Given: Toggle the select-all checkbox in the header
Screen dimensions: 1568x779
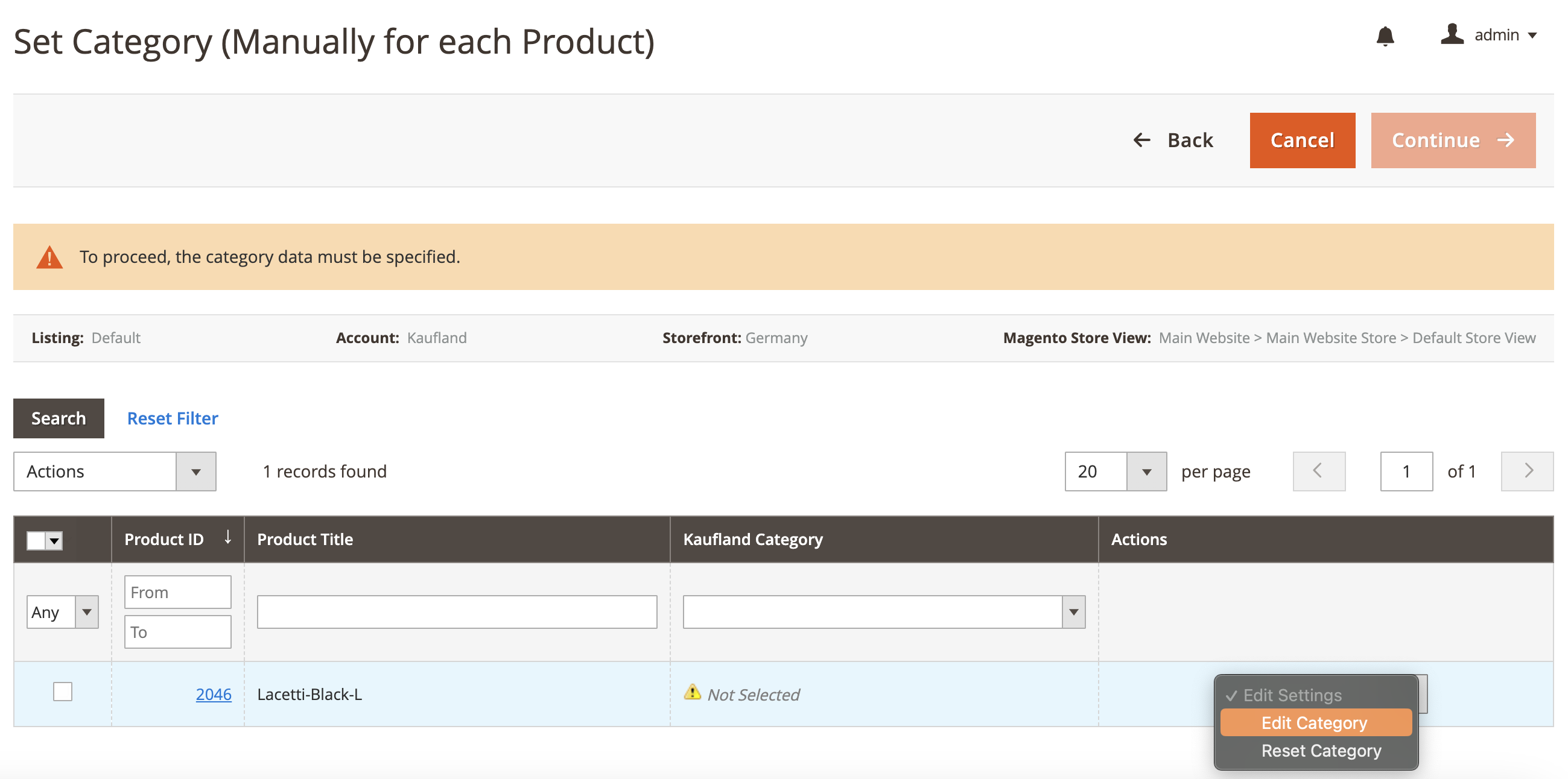Looking at the screenshot, I should tap(36, 540).
